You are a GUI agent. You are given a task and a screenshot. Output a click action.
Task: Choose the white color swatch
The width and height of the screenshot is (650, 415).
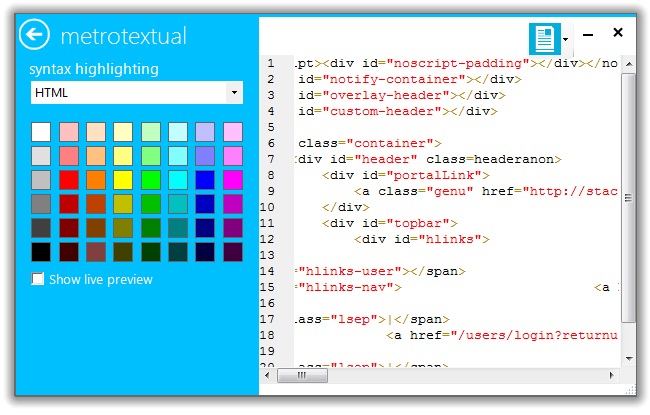coord(41,132)
